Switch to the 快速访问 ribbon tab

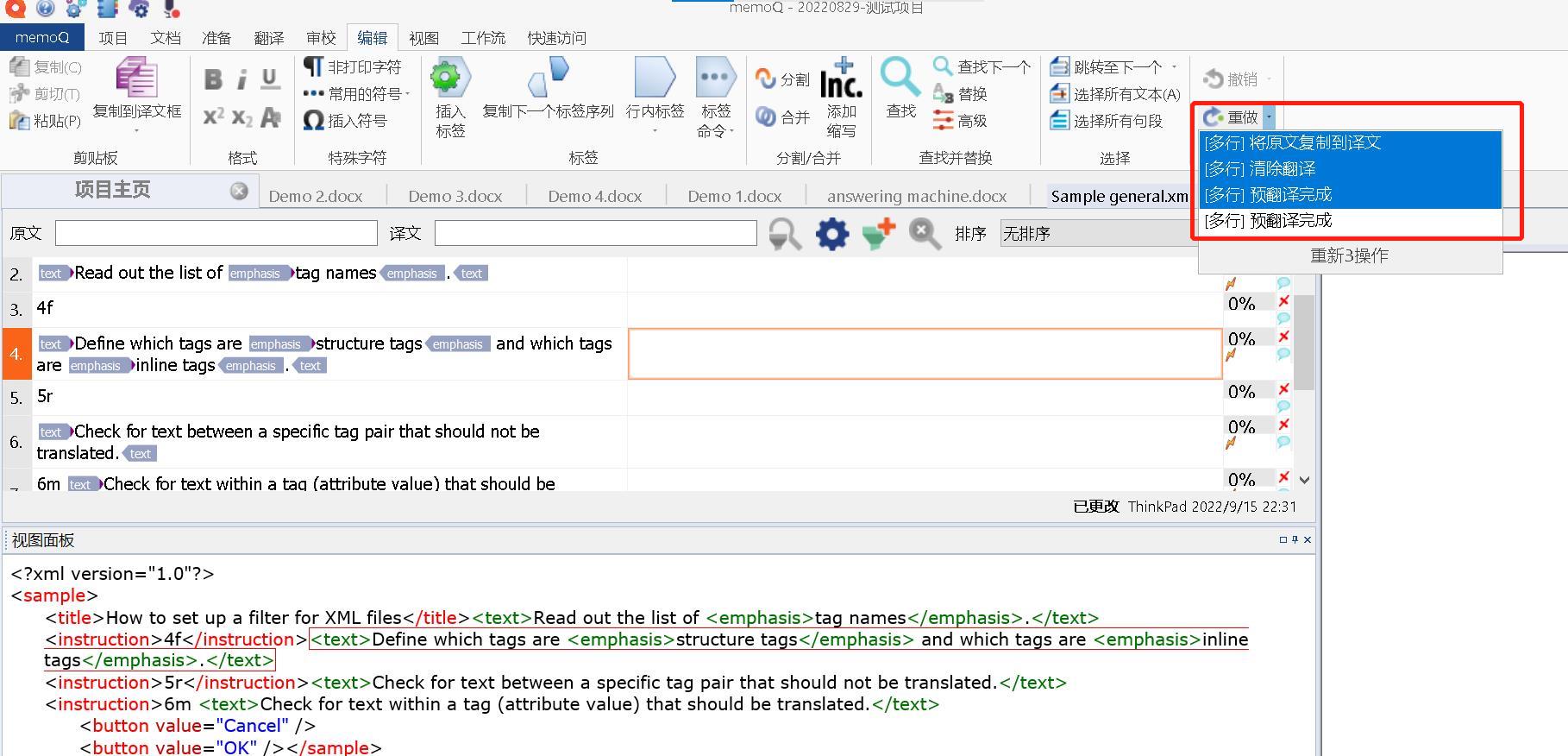click(557, 38)
